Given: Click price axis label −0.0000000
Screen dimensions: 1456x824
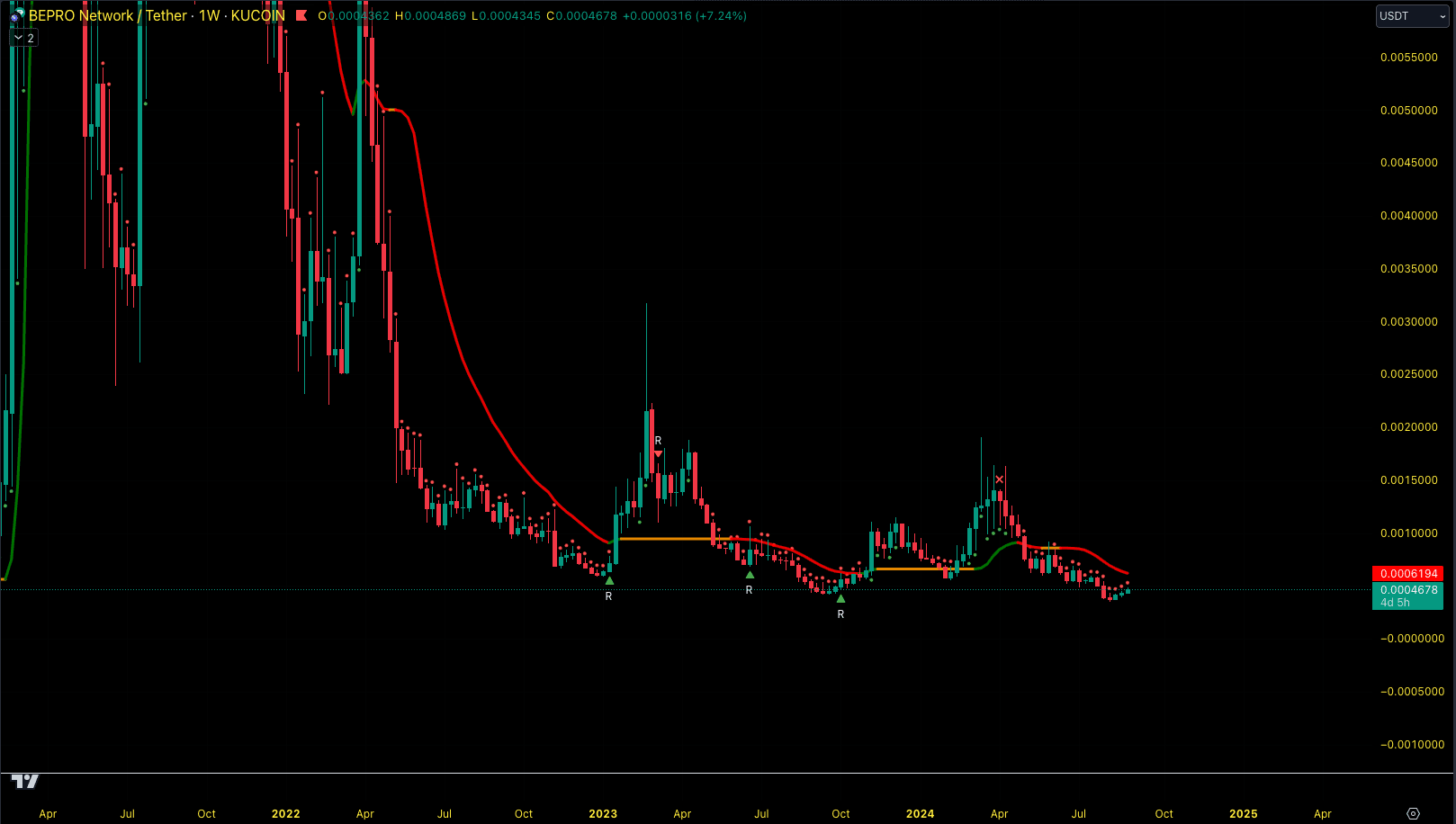Looking at the screenshot, I should pyautogui.click(x=1412, y=638).
